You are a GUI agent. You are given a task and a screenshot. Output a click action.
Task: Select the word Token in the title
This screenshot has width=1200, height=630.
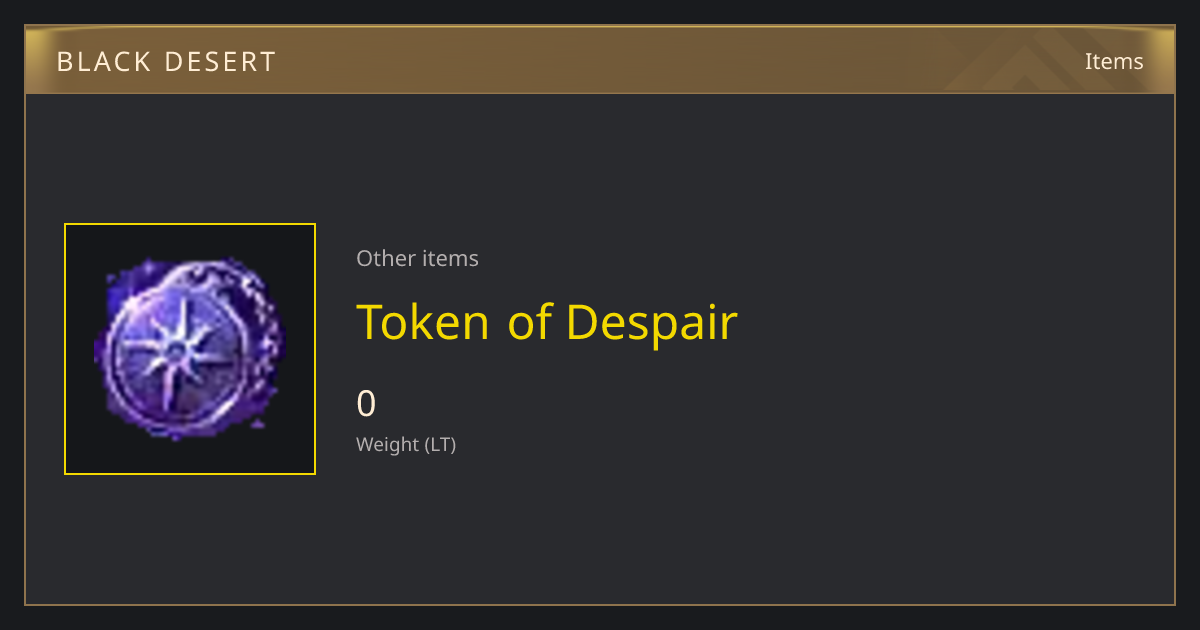(x=423, y=322)
